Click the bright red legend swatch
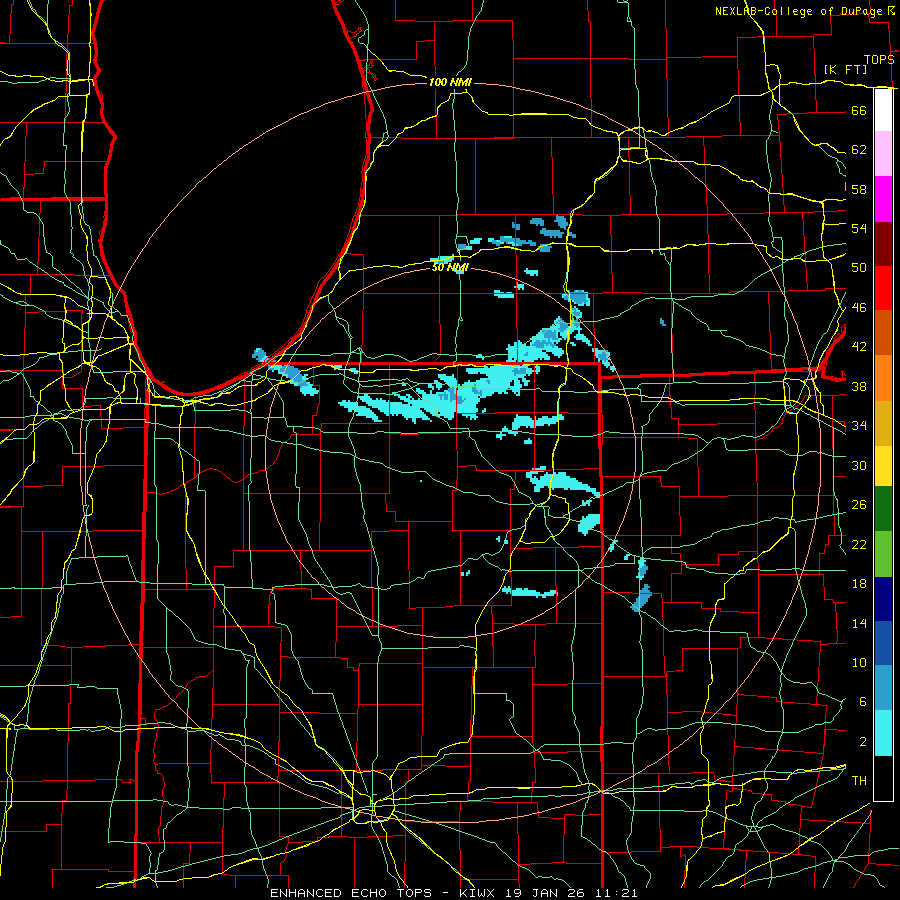 (883, 288)
